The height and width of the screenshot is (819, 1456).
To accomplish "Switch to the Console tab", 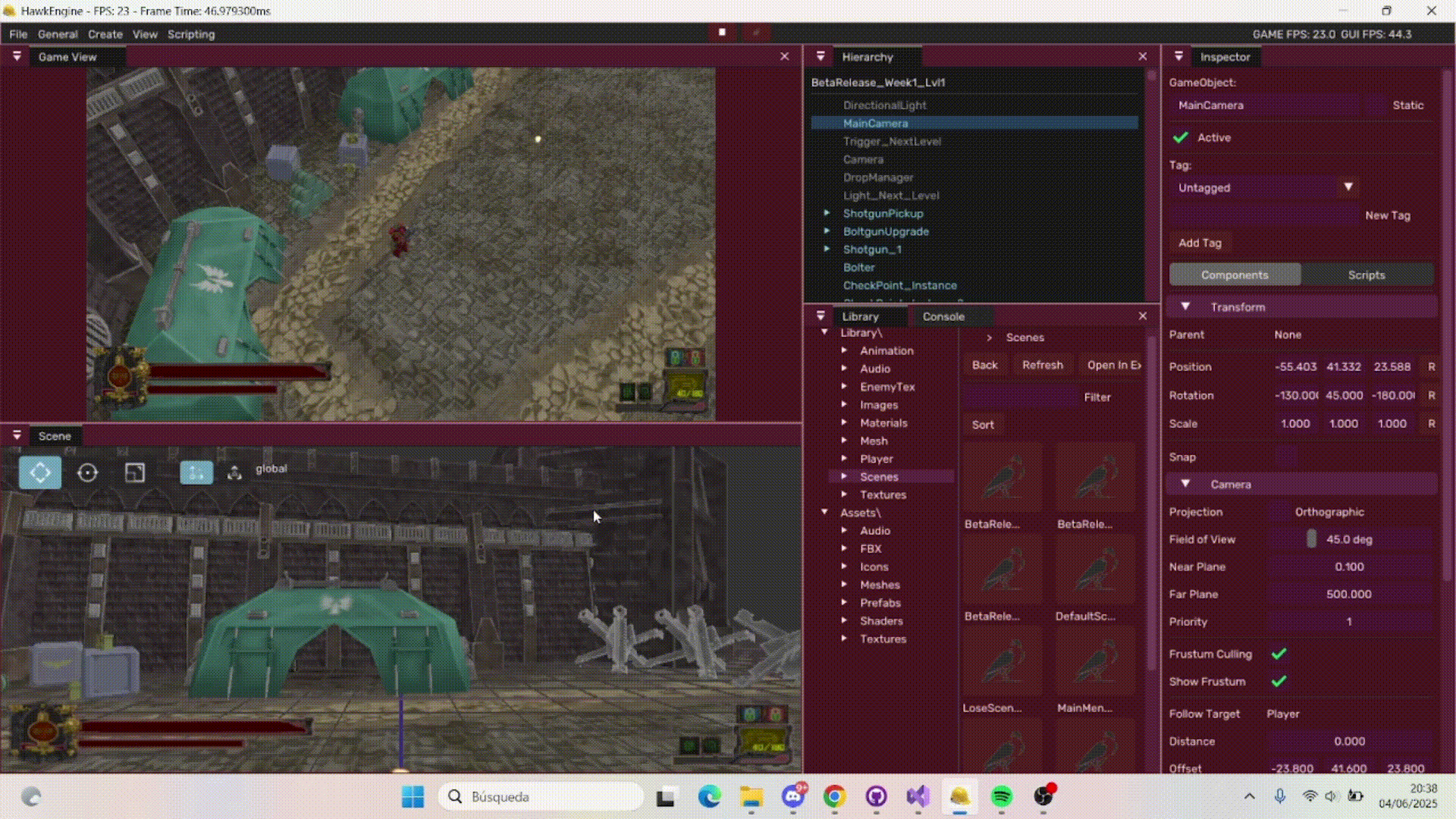I will (943, 316).
